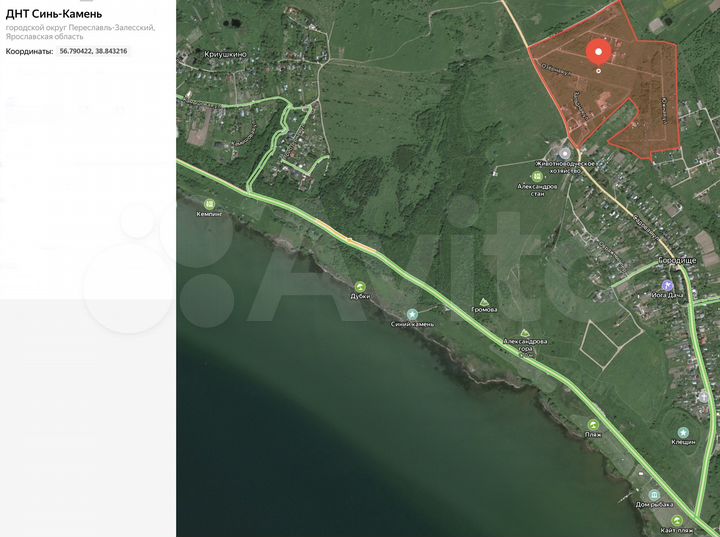The width and height of the screenshot is (720, 537).
Task: Click the church icon near Клещин
Action: (x=703, y=396)
